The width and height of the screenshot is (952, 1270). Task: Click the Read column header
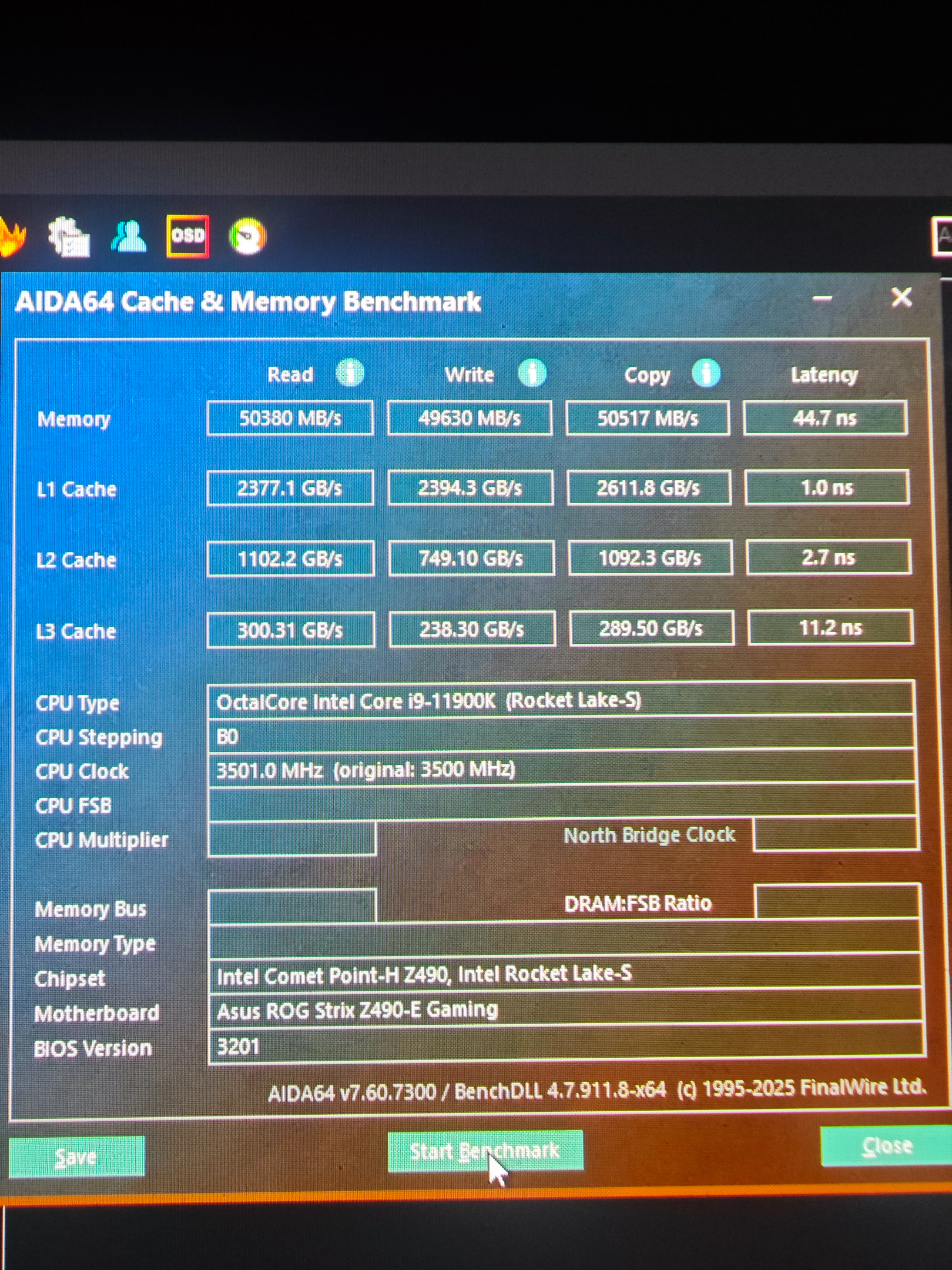point(290,375)
